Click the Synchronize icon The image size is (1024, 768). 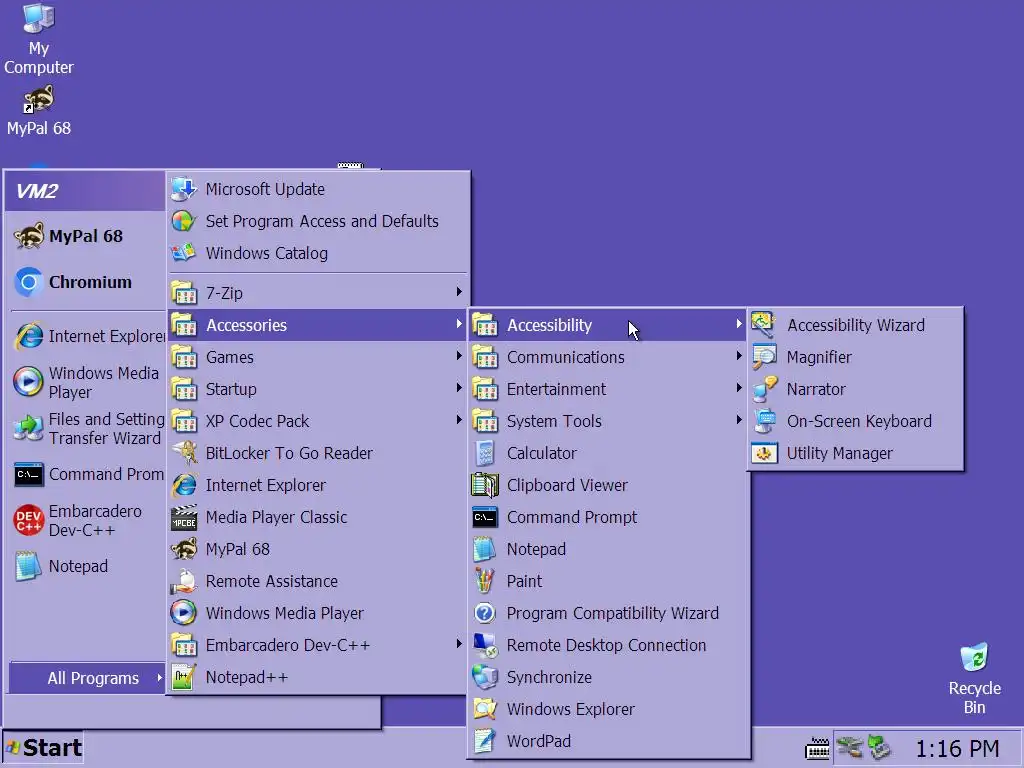click(485, 677)
